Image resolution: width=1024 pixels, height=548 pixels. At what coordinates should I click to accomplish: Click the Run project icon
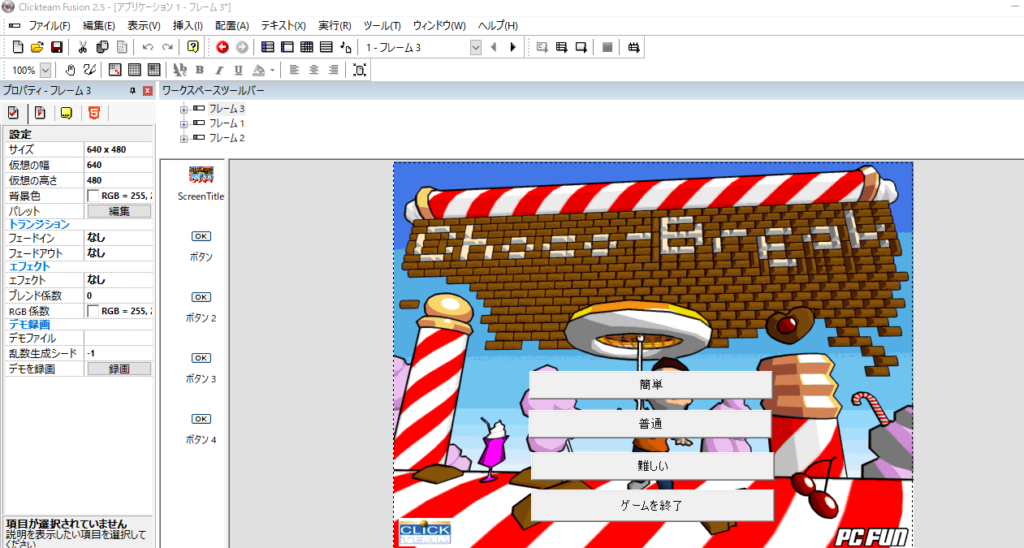point(541,47)
